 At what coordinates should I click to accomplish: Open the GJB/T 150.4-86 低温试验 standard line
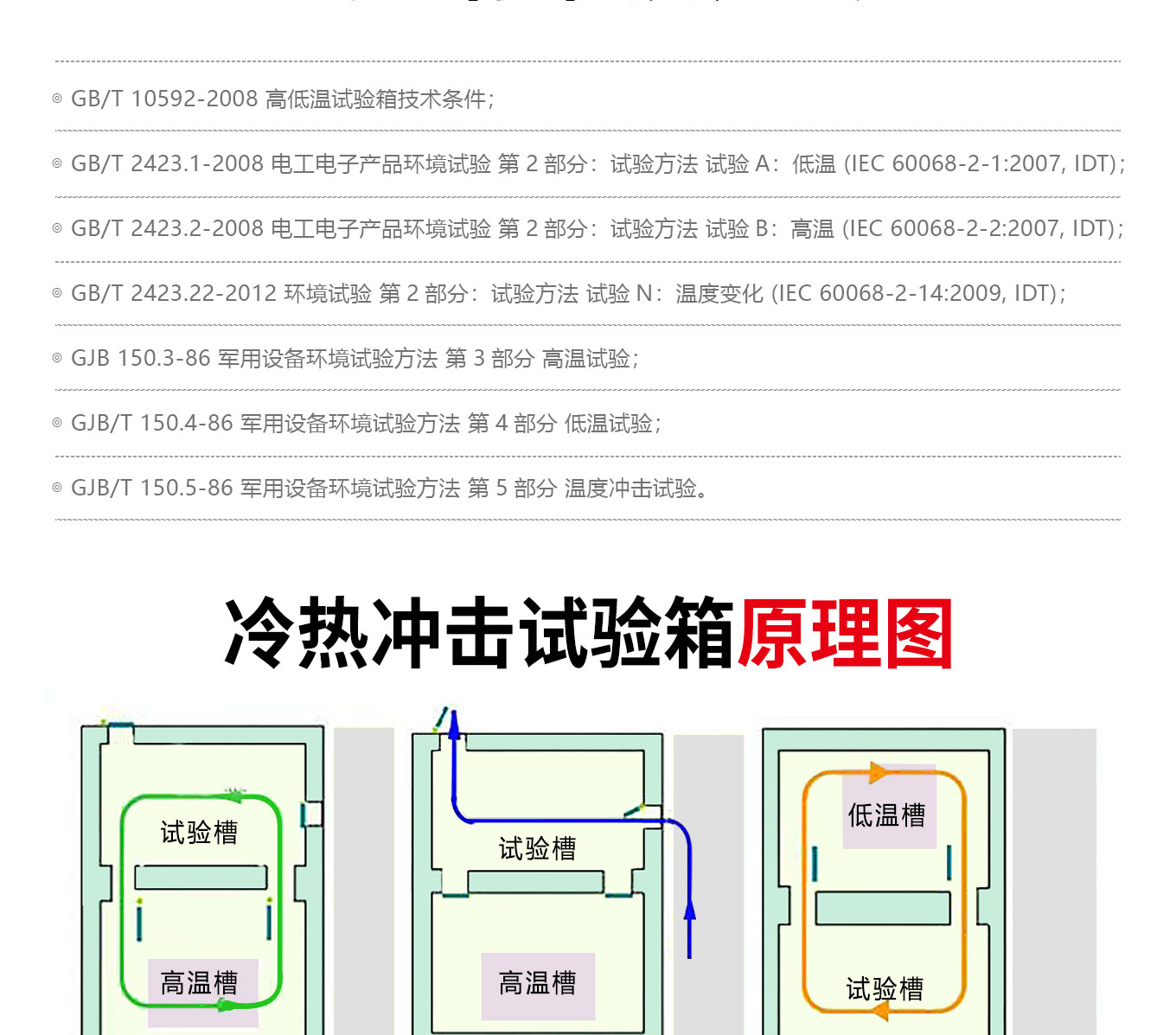tap(366, 424)
